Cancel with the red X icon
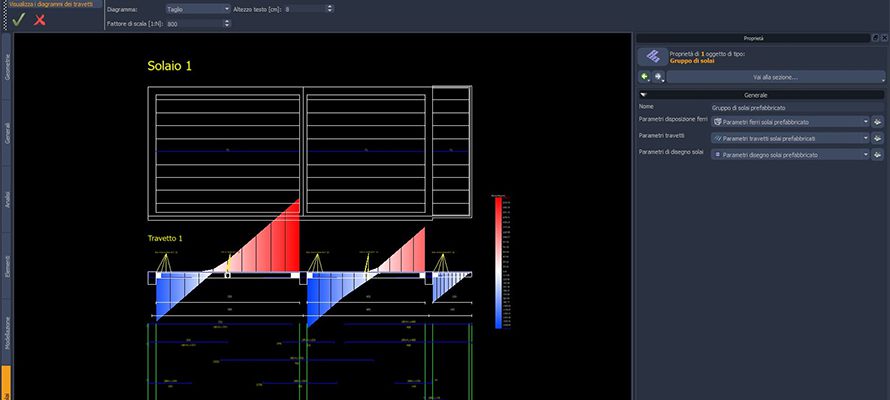 click(40, 20)
